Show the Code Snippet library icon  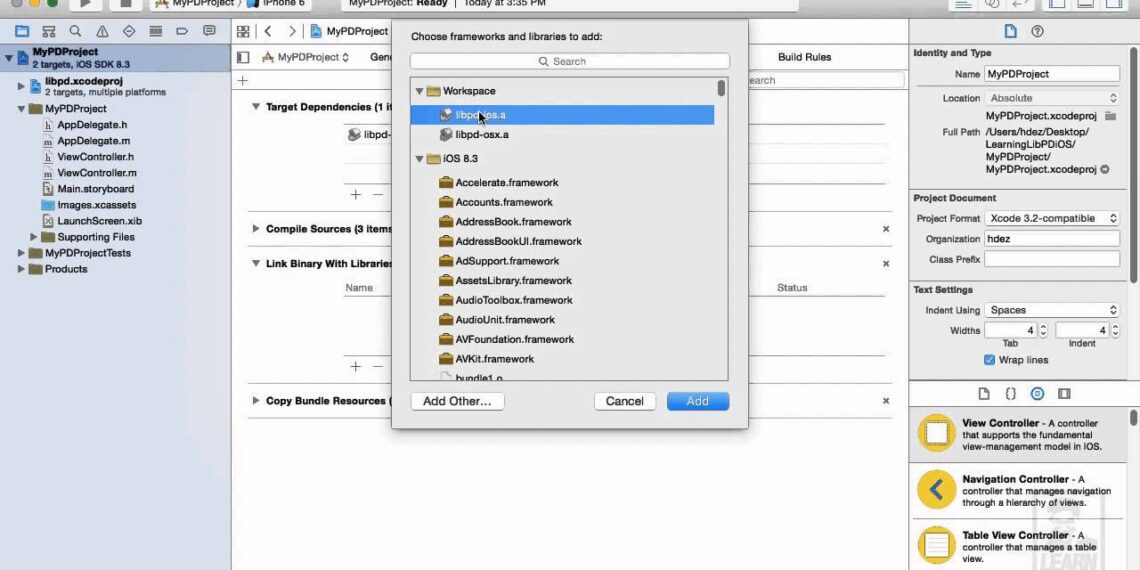point(1011,393)
